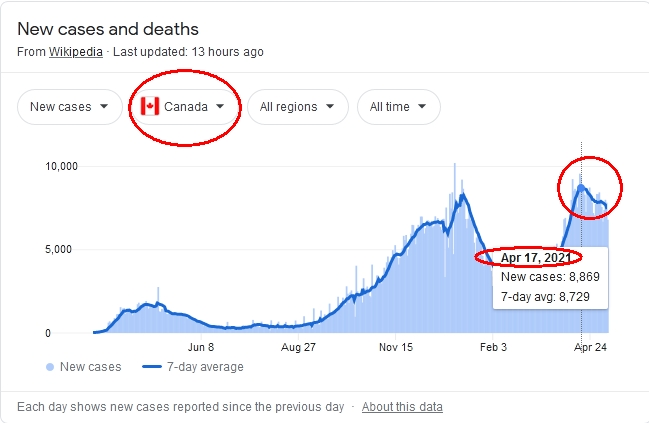Click the Aug 27 axis label
Image resolution: width=649 pixels, height=423 pixels.
pos(298,347)
